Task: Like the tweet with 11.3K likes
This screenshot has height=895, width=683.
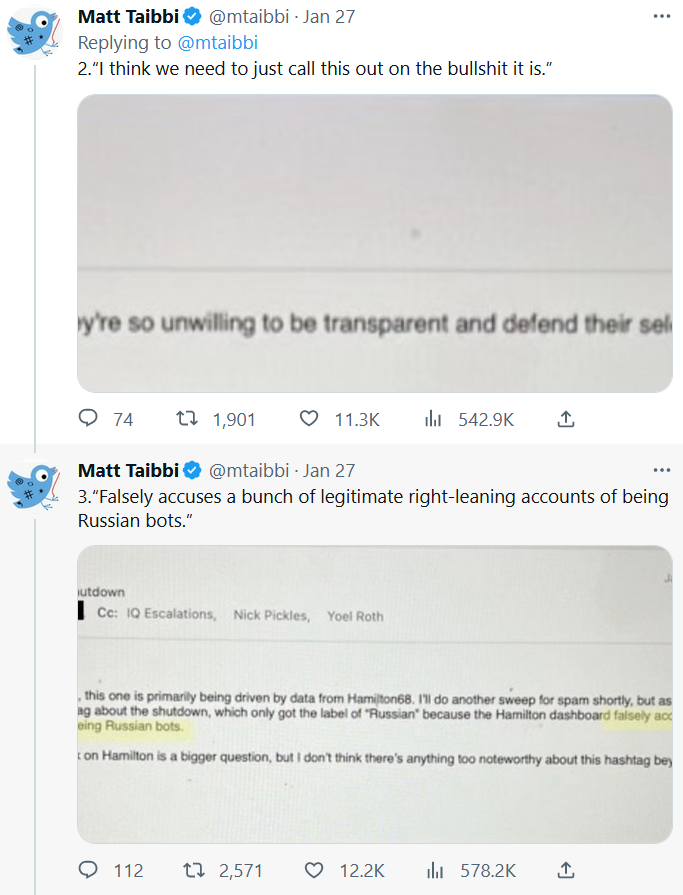Action: tap(310, 420)
